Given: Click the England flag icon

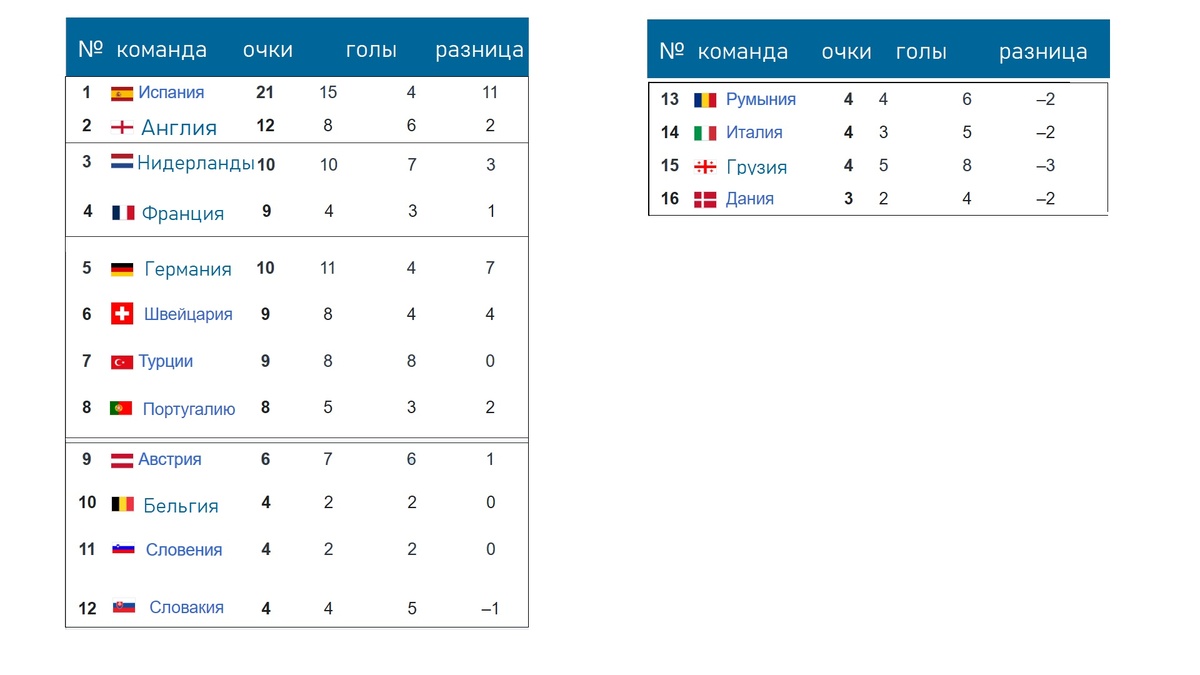Looking at the screenshot, I should [x=122, y=127].
